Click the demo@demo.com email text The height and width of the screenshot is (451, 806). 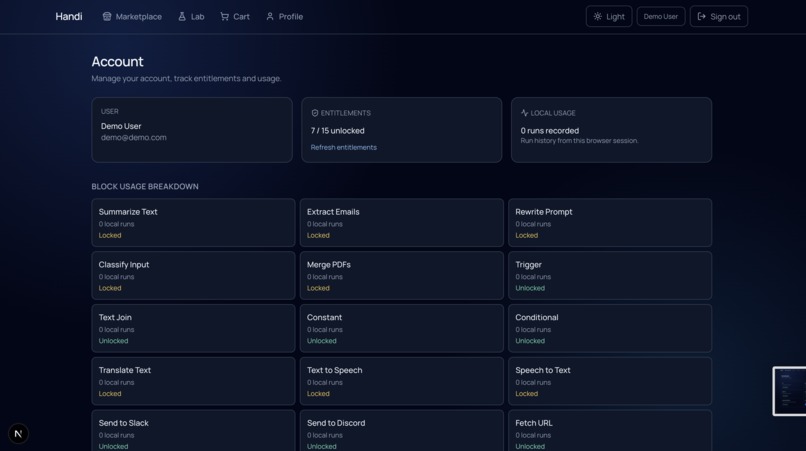point(134,137)
